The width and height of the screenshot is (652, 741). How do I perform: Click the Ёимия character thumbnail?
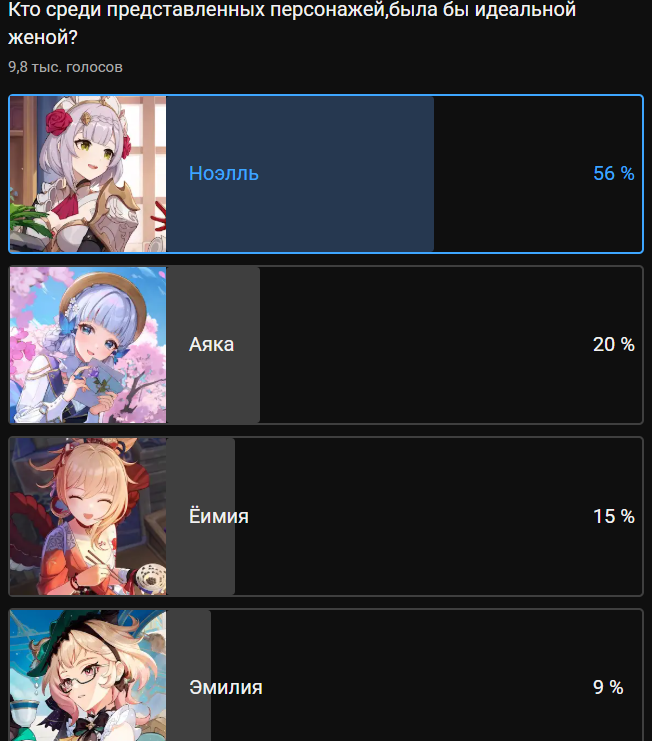click(88, 517)
